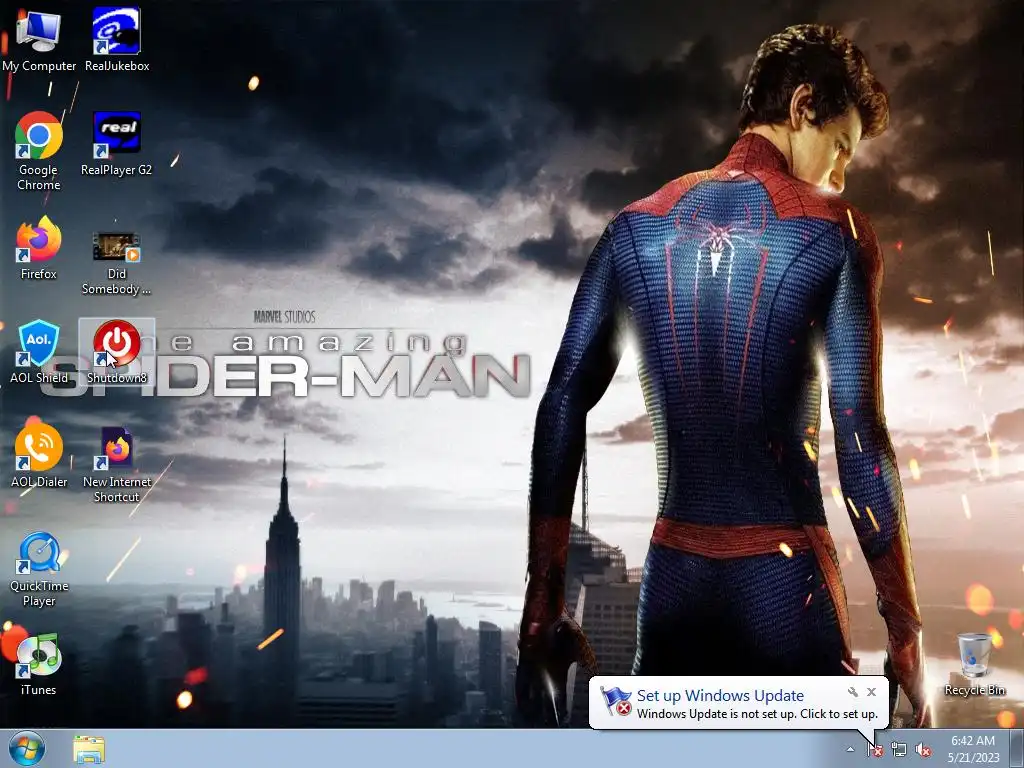
Task: Open the AOL Dialer shortcut
Action: (39, 456)
